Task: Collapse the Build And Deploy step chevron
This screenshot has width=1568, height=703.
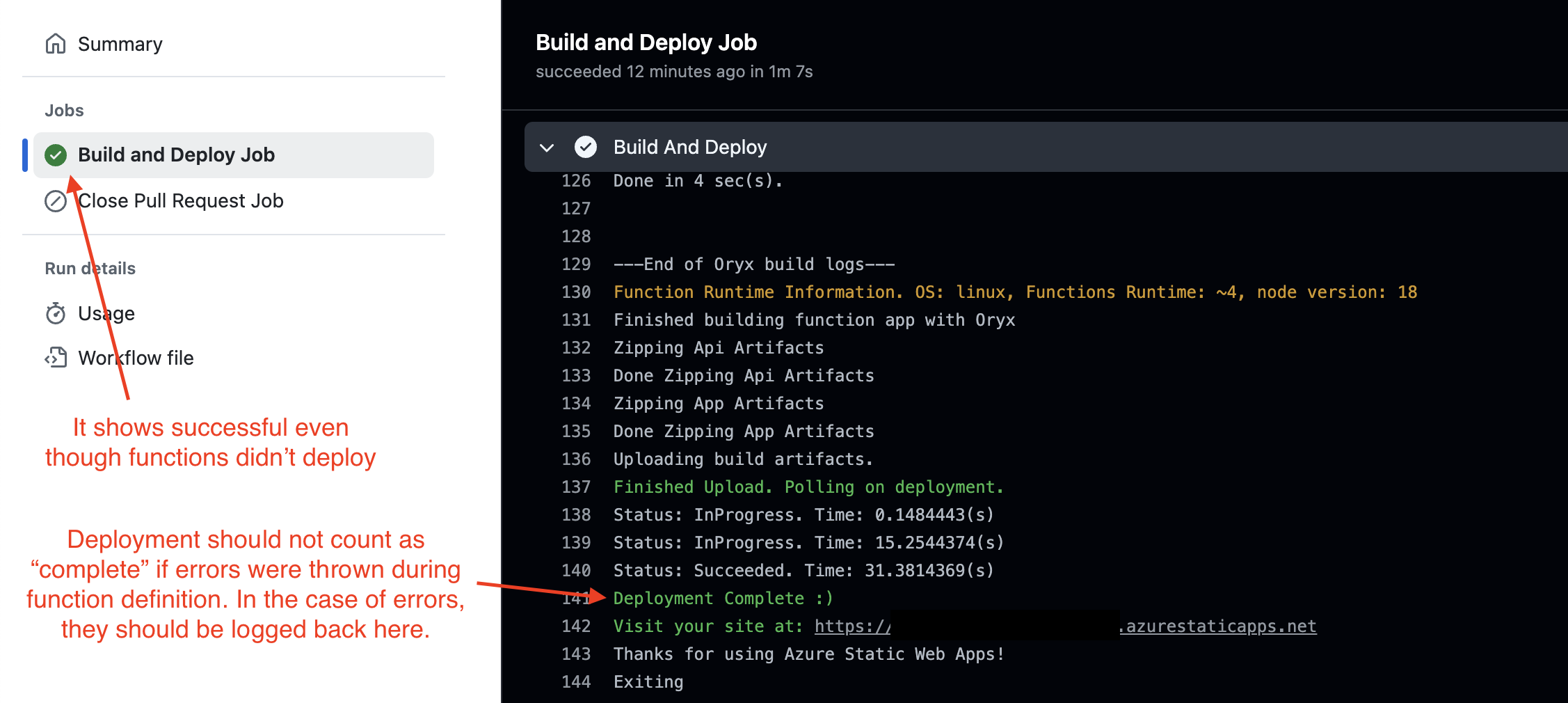Action: point(547,148)
